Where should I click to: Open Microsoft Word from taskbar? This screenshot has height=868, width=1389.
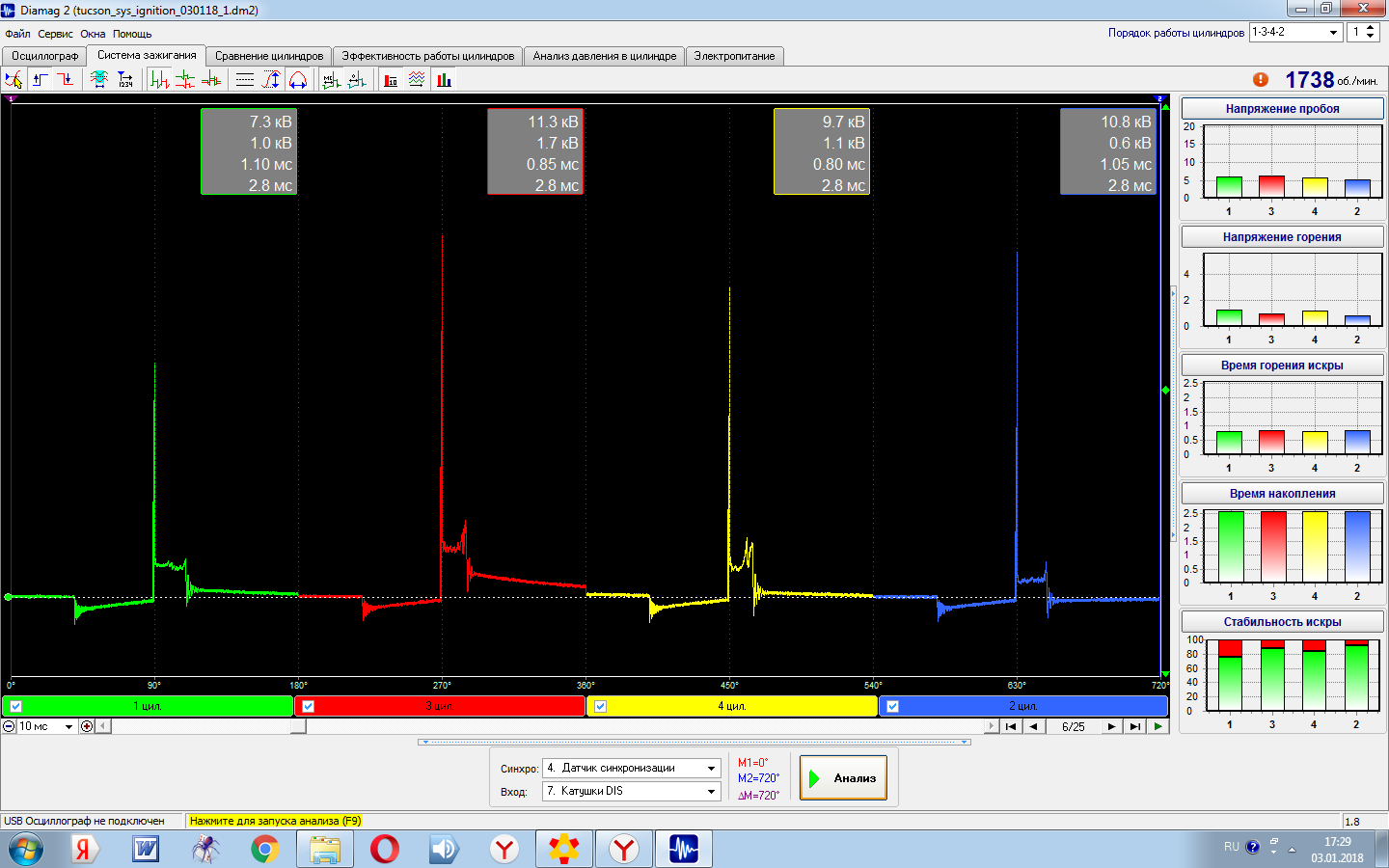[146, 850]
